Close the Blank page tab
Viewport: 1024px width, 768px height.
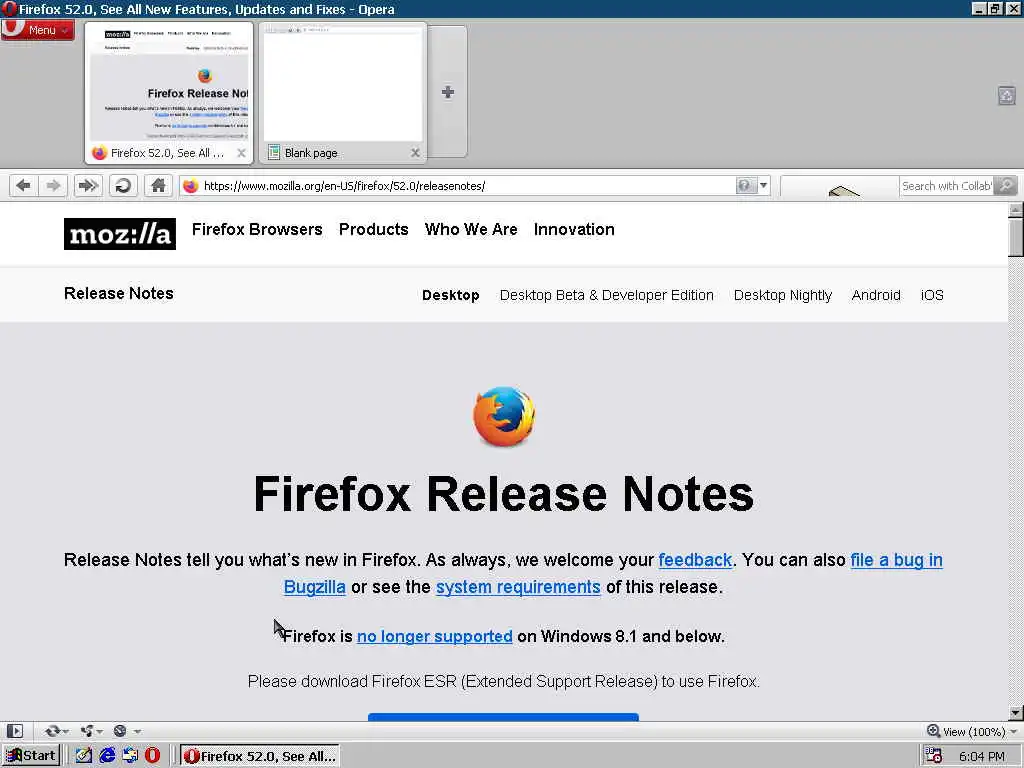pos(415,153)
